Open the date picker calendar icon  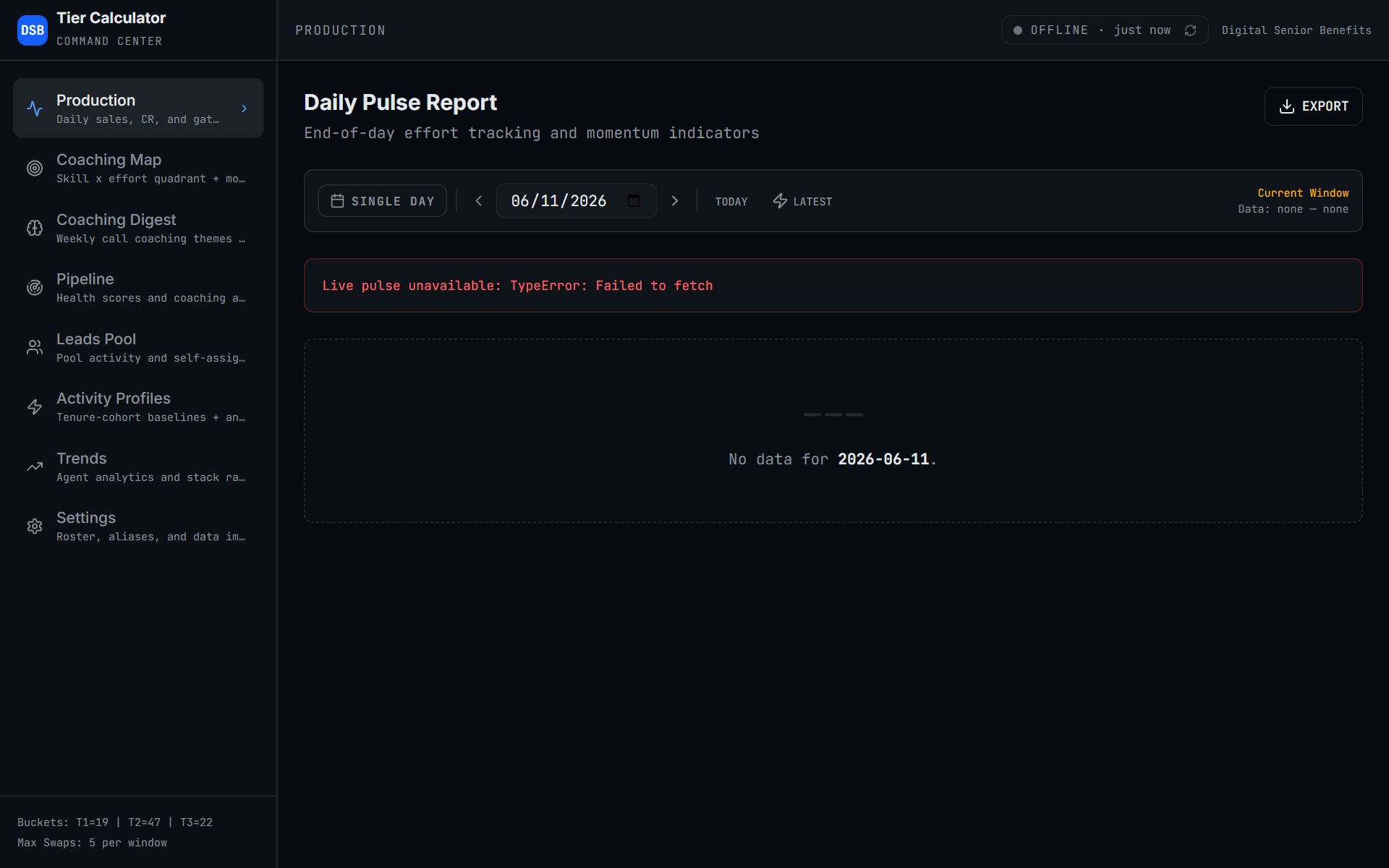634,200
